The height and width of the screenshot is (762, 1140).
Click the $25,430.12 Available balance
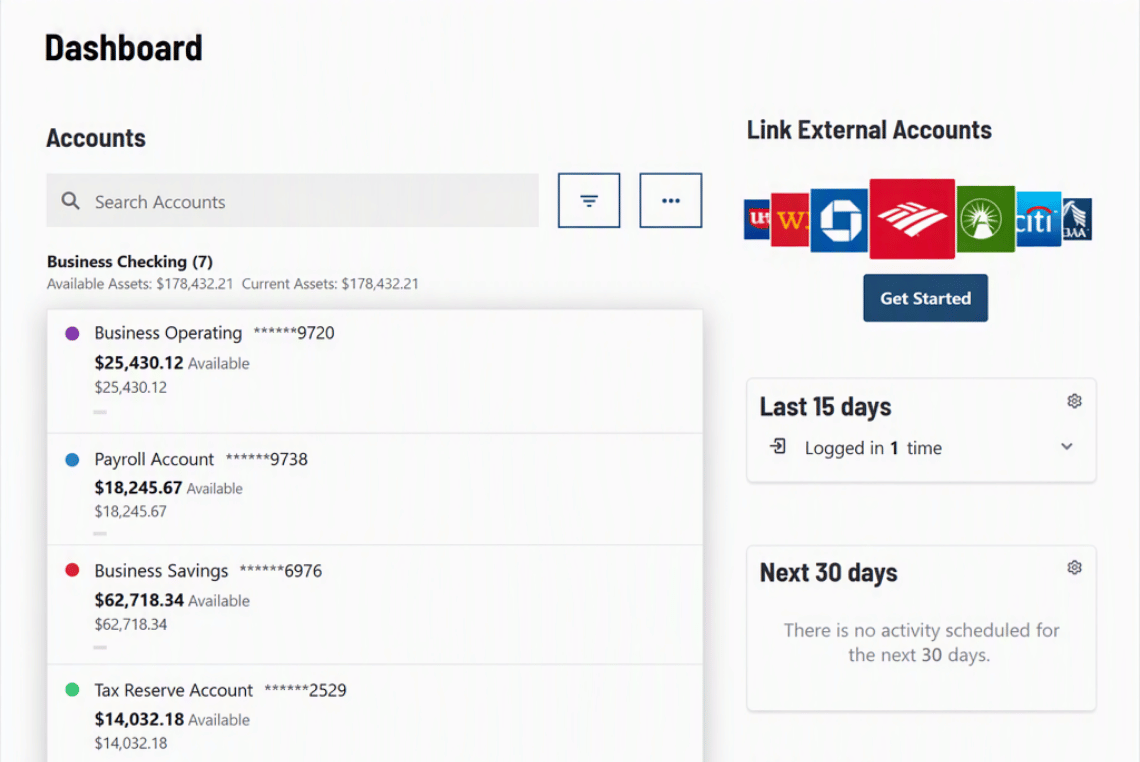point(172,363)
